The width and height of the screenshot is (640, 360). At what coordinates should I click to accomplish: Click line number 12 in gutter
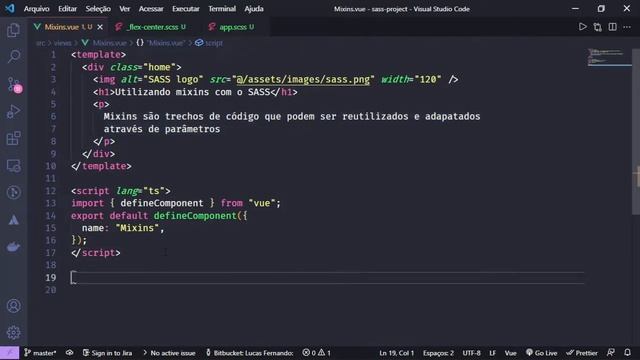pyautogui.click(x=51, y=191)
